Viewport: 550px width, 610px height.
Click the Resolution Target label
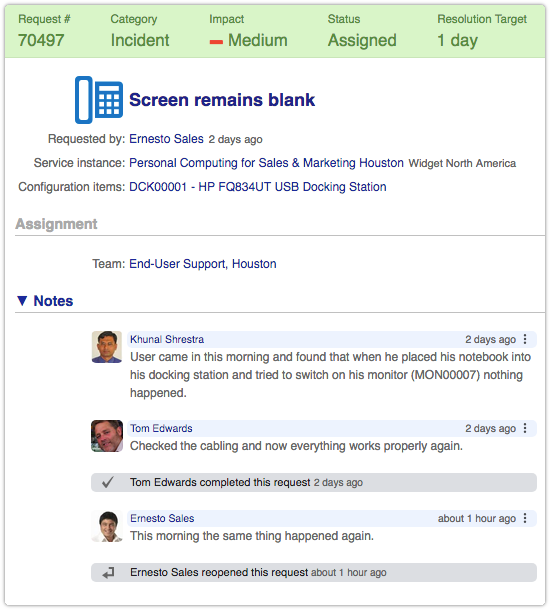482,19
